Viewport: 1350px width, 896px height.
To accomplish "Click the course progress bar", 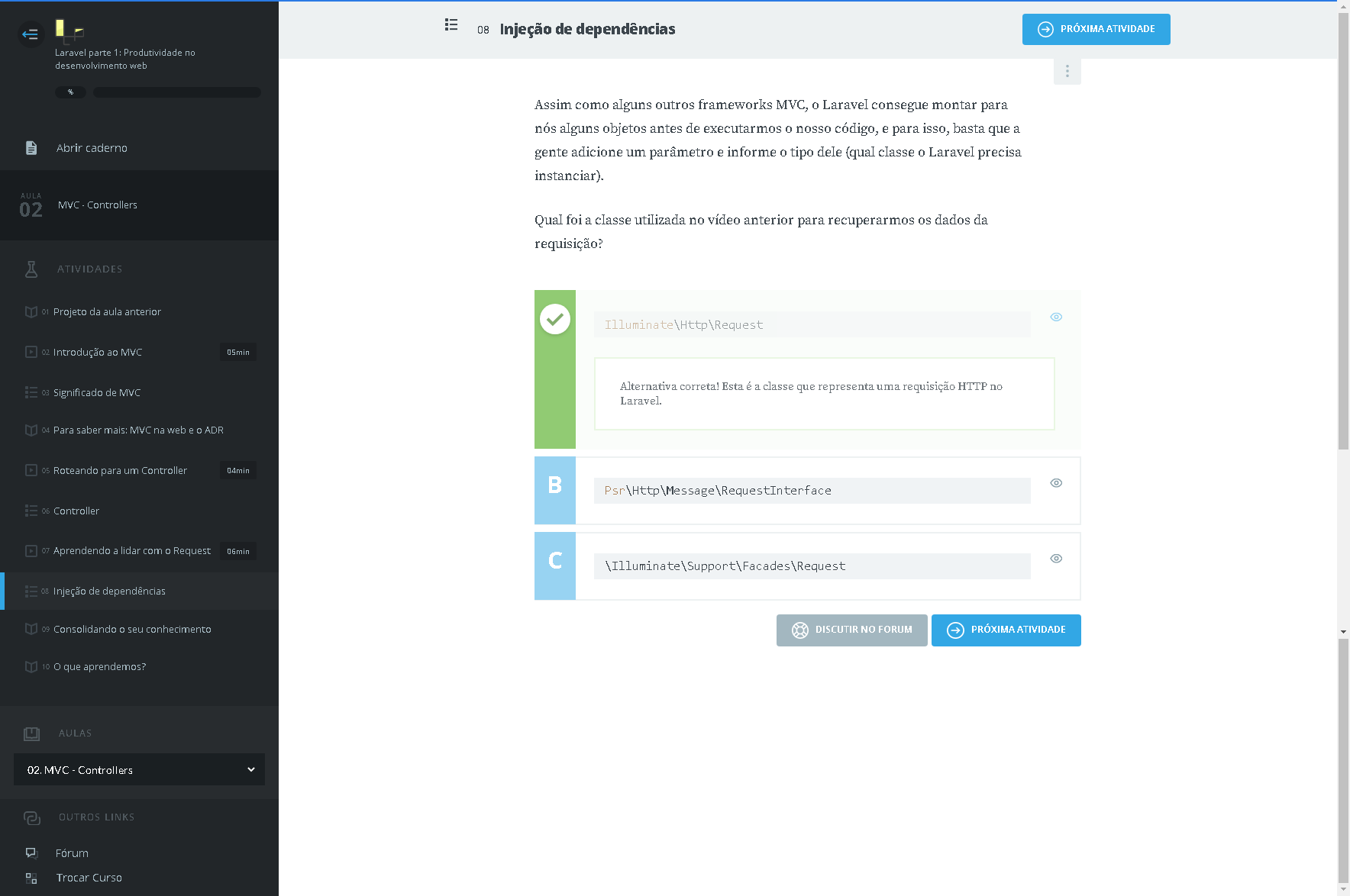I will click(176, 92).
